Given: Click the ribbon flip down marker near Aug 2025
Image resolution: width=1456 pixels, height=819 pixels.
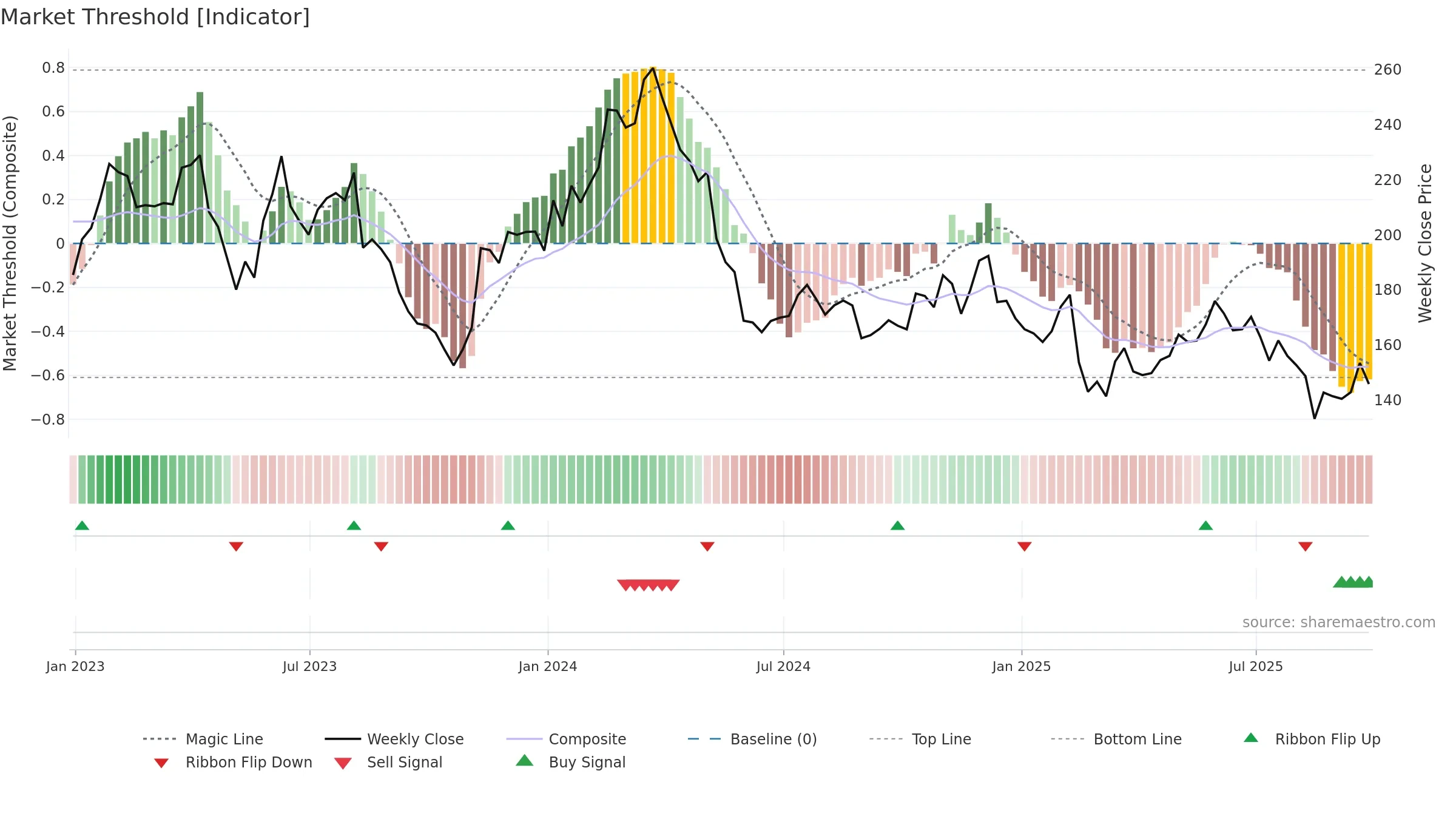Looking at the screenshot, I should [1306, 547].
